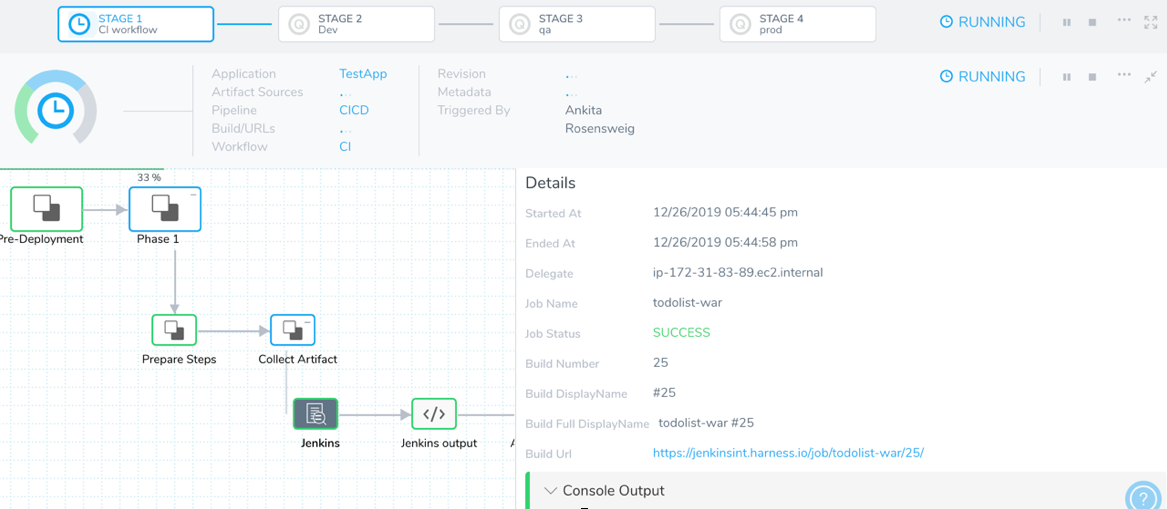Select the Pre-Deployment node icon

[46, 209]
